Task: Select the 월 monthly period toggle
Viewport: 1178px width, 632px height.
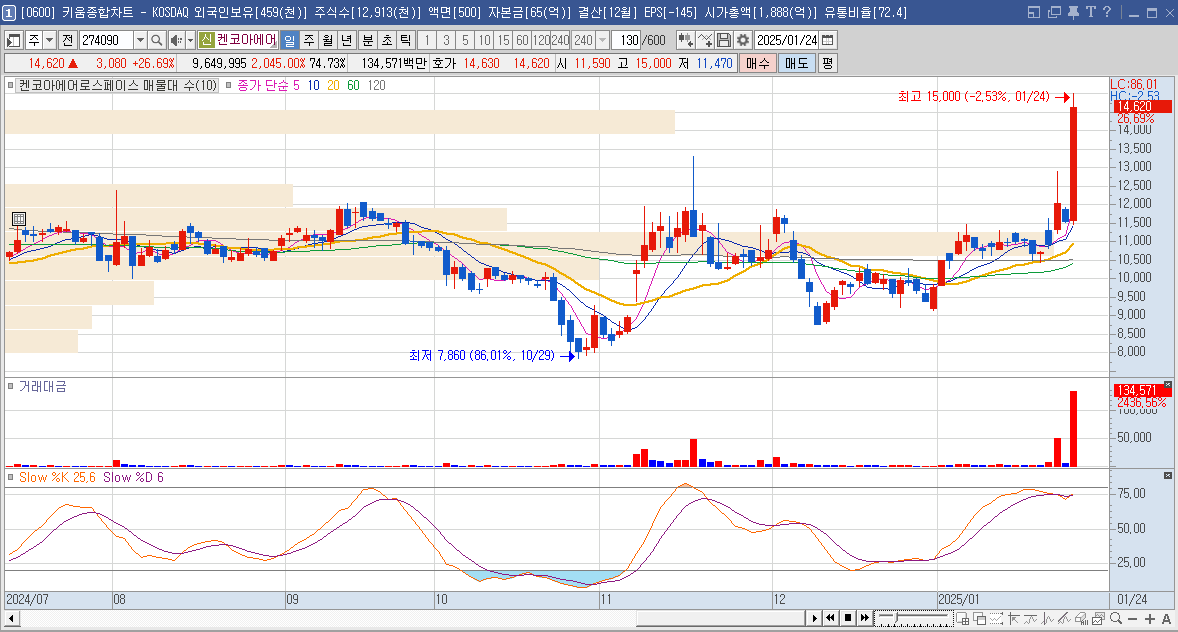Action: [328, 40]
